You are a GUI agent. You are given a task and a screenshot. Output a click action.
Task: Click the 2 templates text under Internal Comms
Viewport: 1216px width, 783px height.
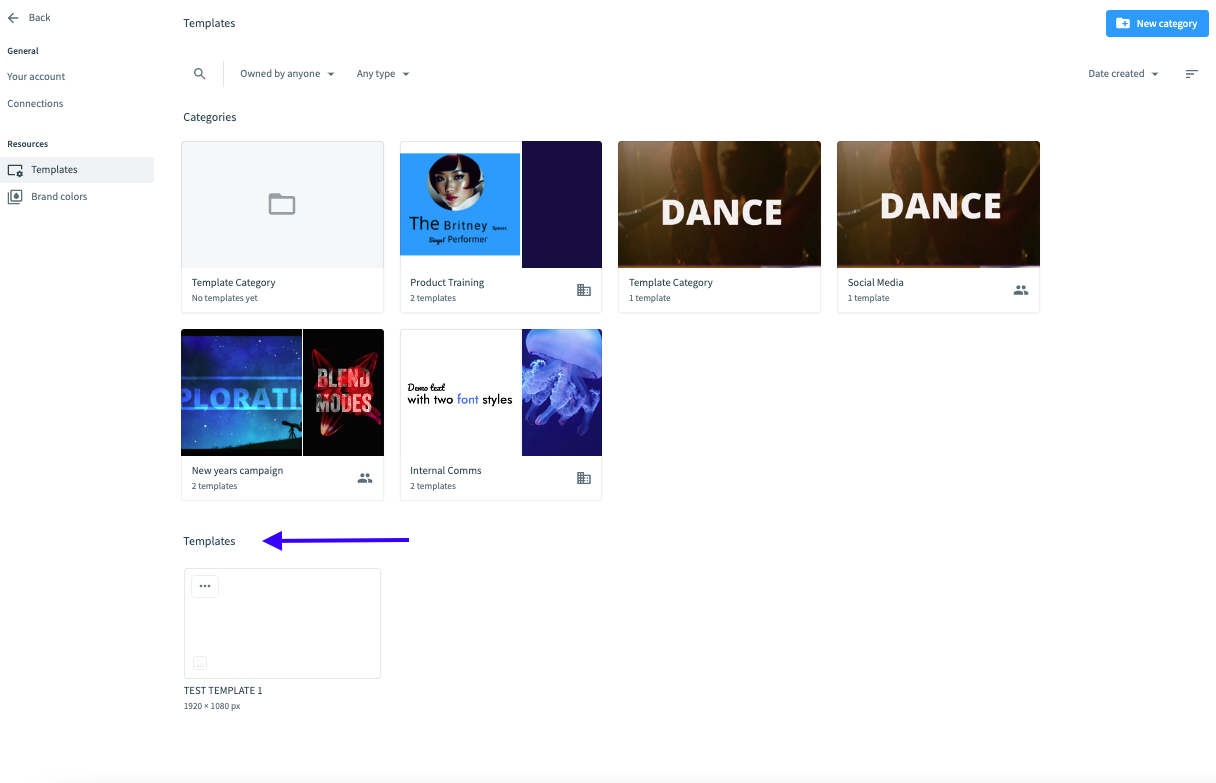point(433,486)
